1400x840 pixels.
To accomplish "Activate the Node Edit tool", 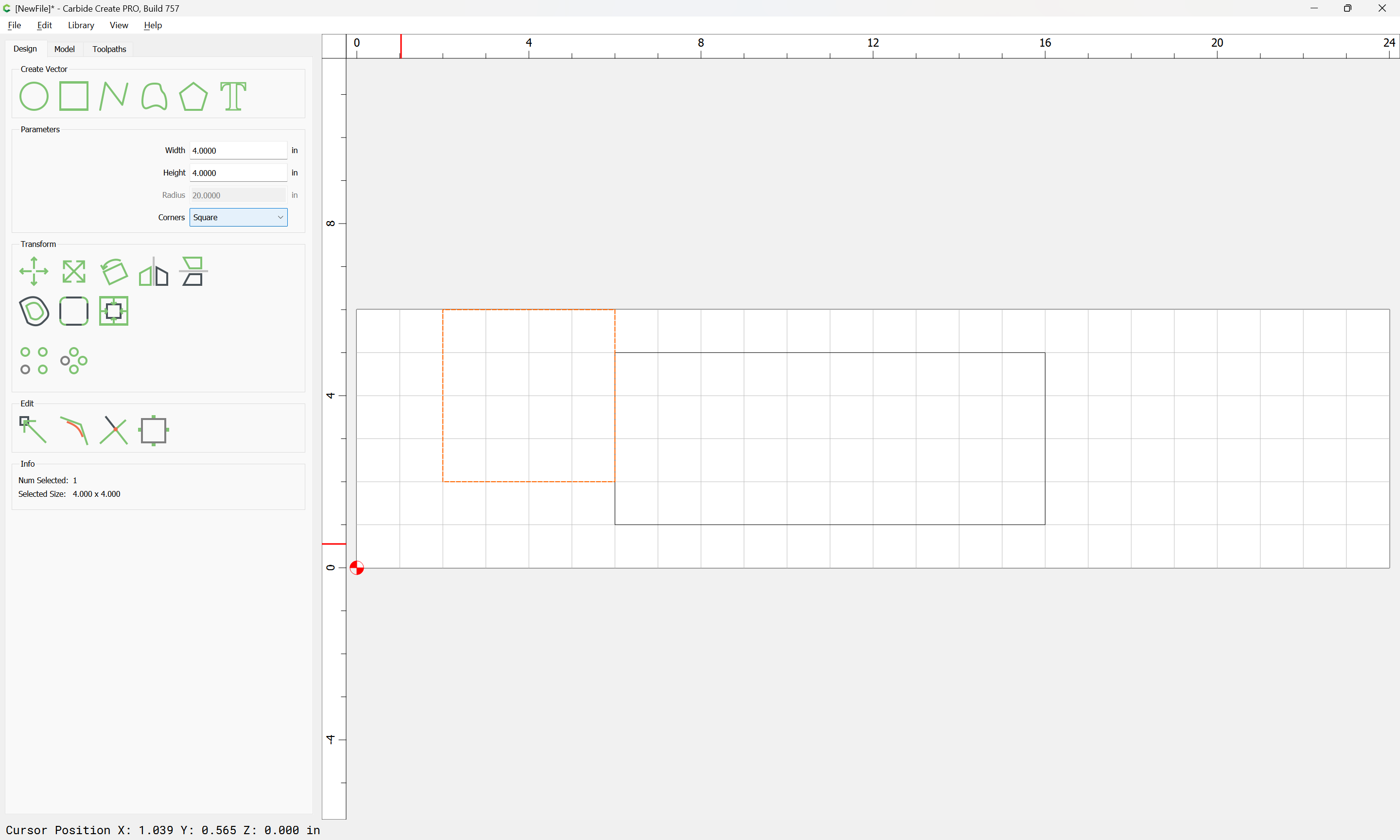I will click(34, 430).
